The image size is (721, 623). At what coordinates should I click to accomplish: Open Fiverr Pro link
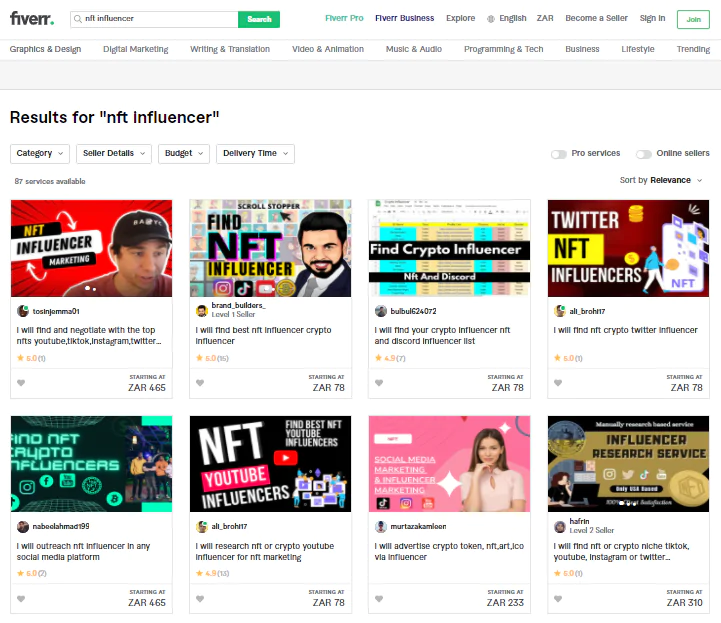(344, 18)
